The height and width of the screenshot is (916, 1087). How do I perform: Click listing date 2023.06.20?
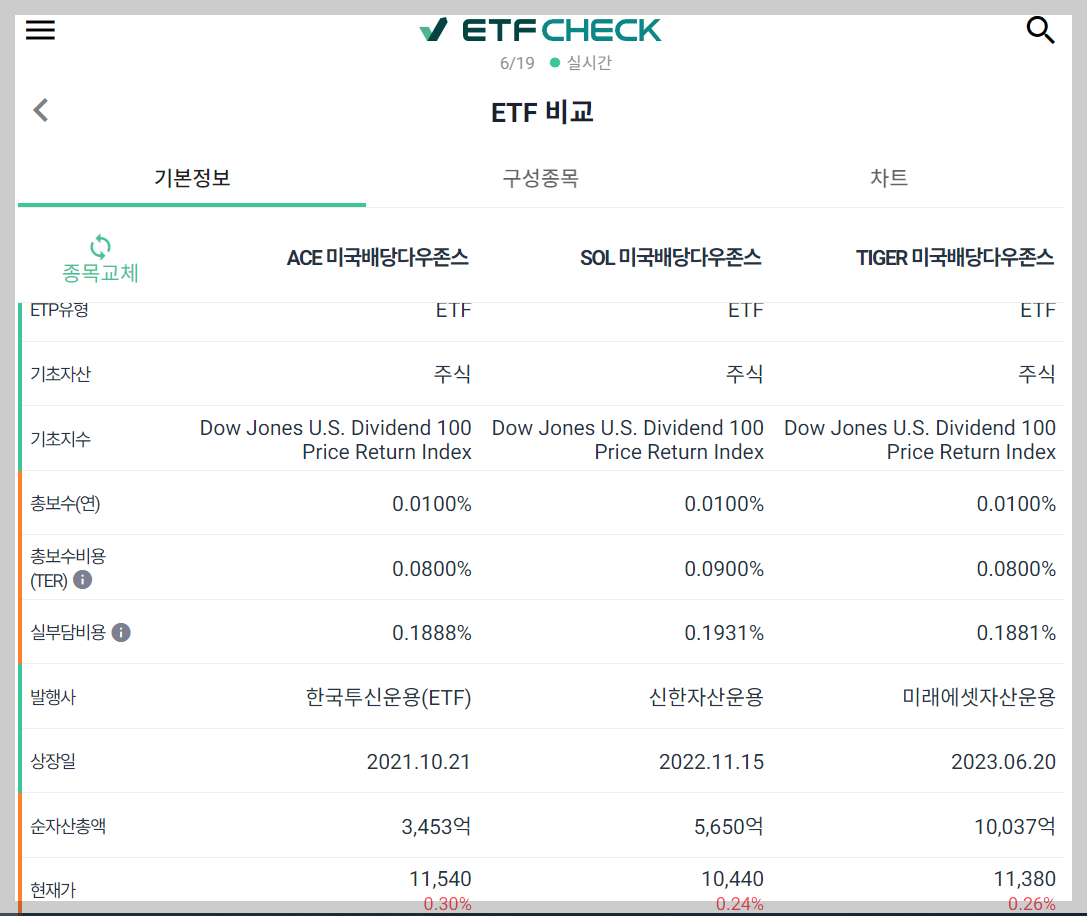click(1003, 762)
